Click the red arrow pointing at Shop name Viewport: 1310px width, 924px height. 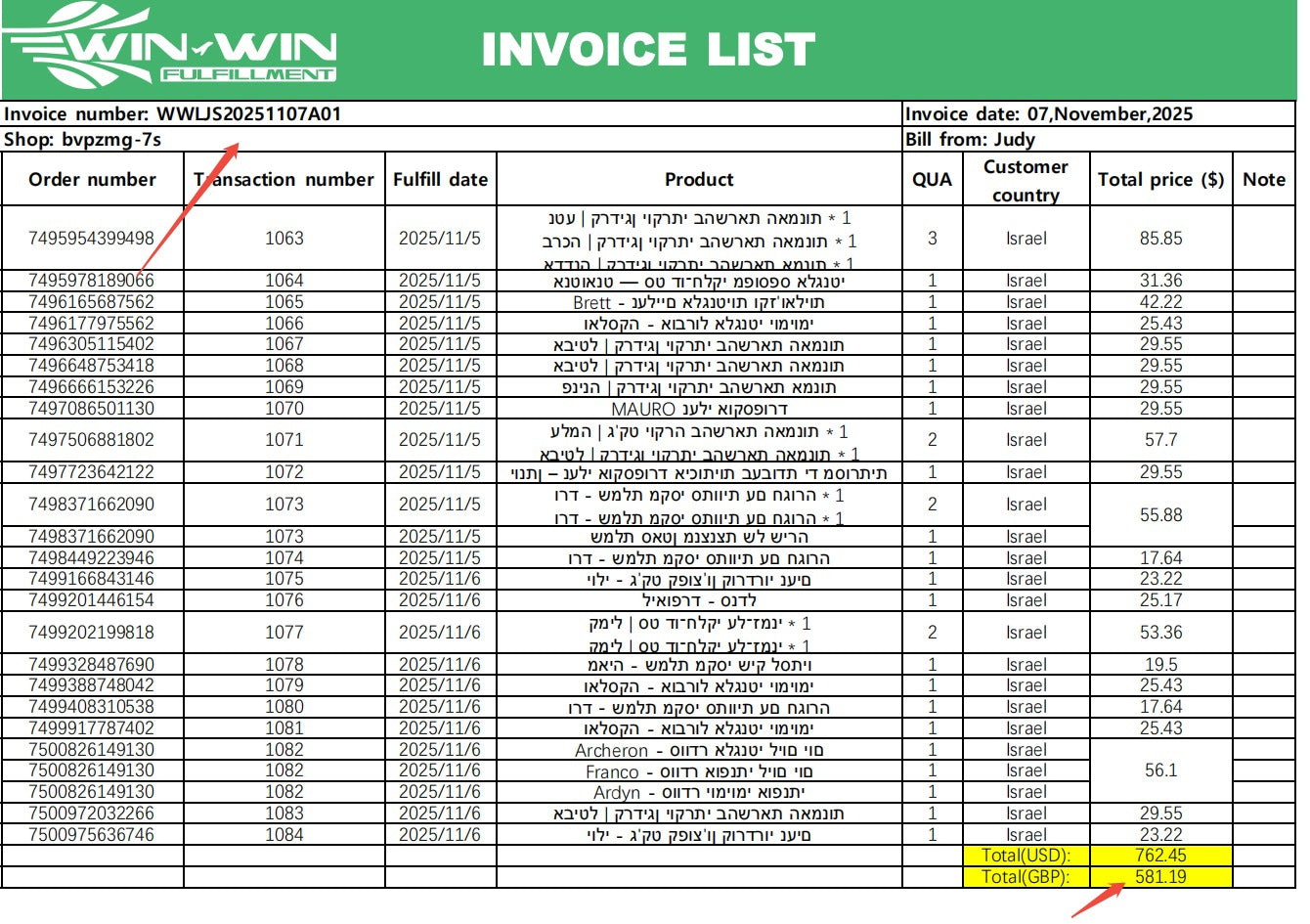(x=191, y=205)
